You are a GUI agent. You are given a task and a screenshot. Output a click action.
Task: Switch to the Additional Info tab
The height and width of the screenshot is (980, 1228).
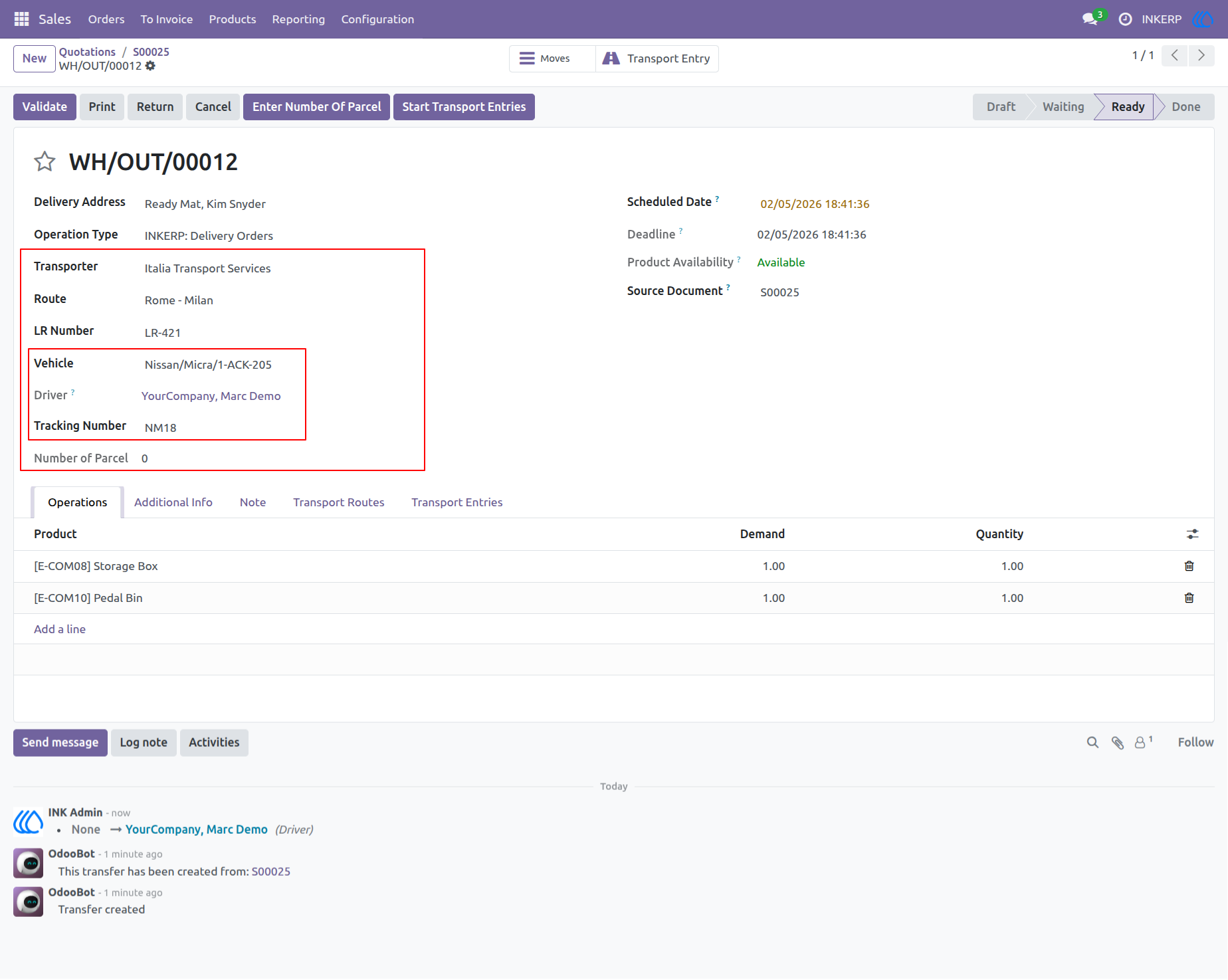click(x=173, y=502)
